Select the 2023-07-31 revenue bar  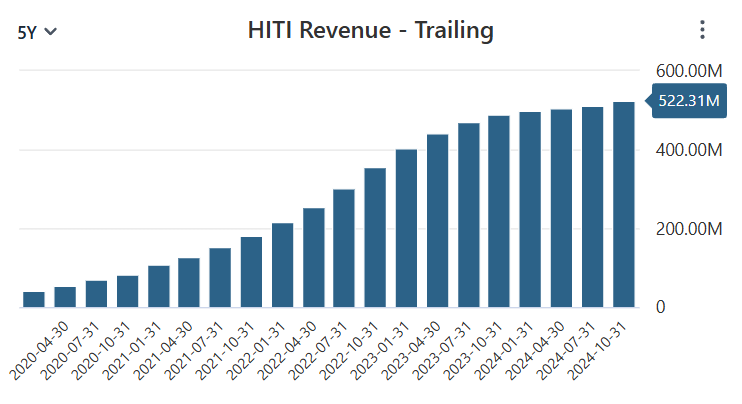[468, 215]
